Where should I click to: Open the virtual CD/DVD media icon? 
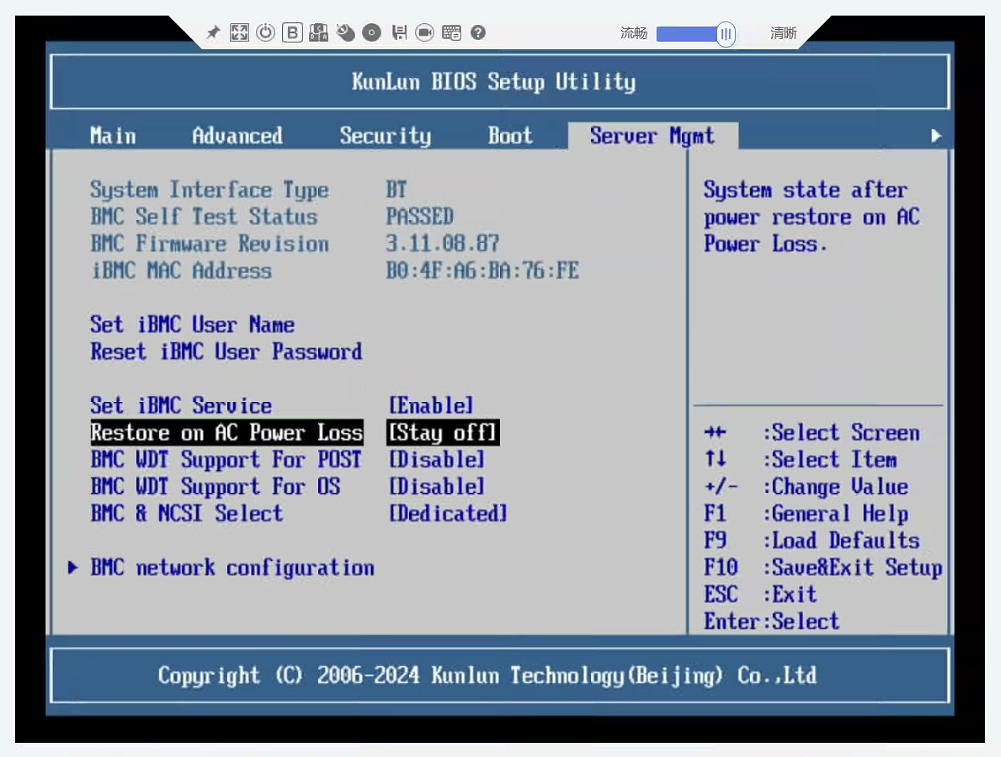(372, 33)
